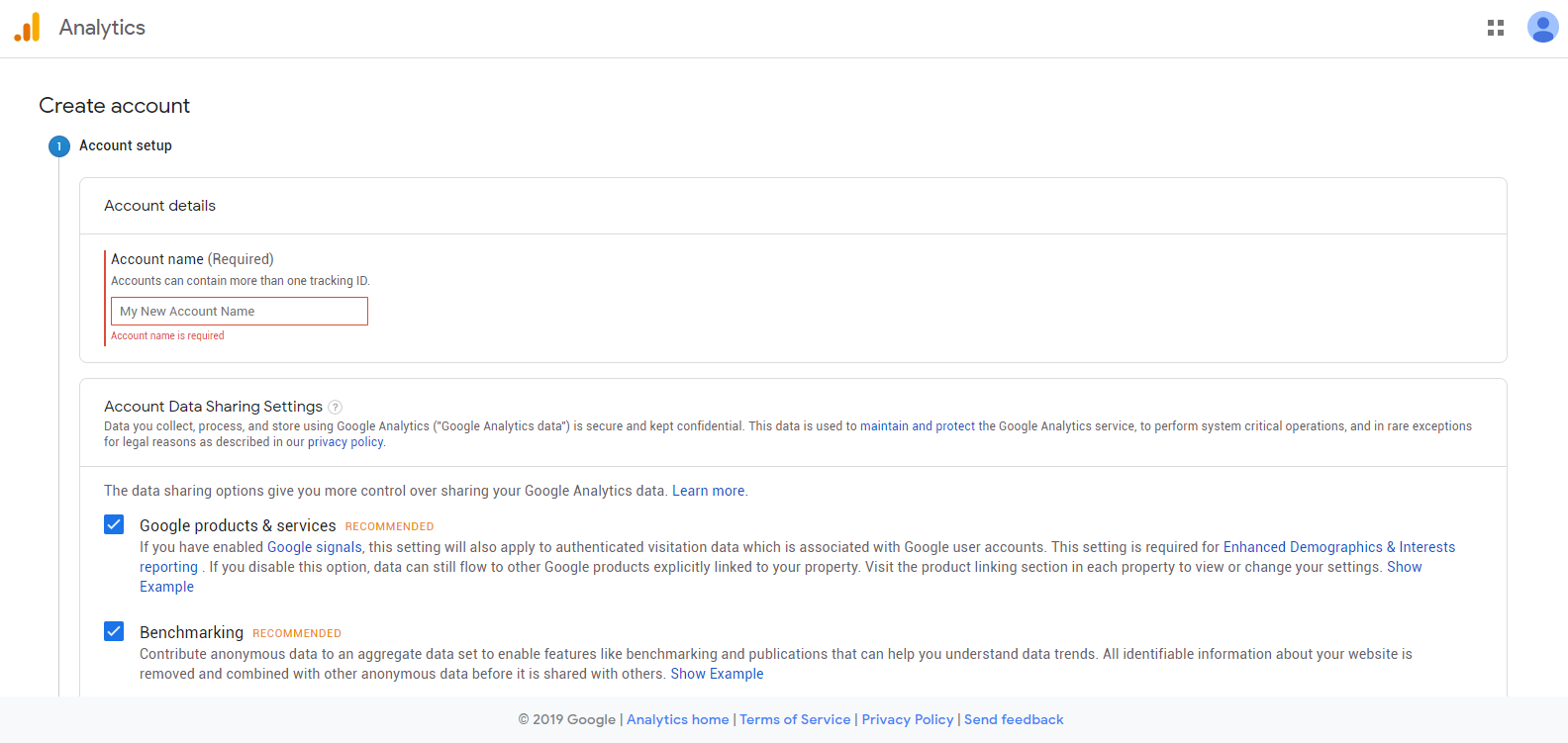Uncheck the Benchmarking checkbox

114,631
